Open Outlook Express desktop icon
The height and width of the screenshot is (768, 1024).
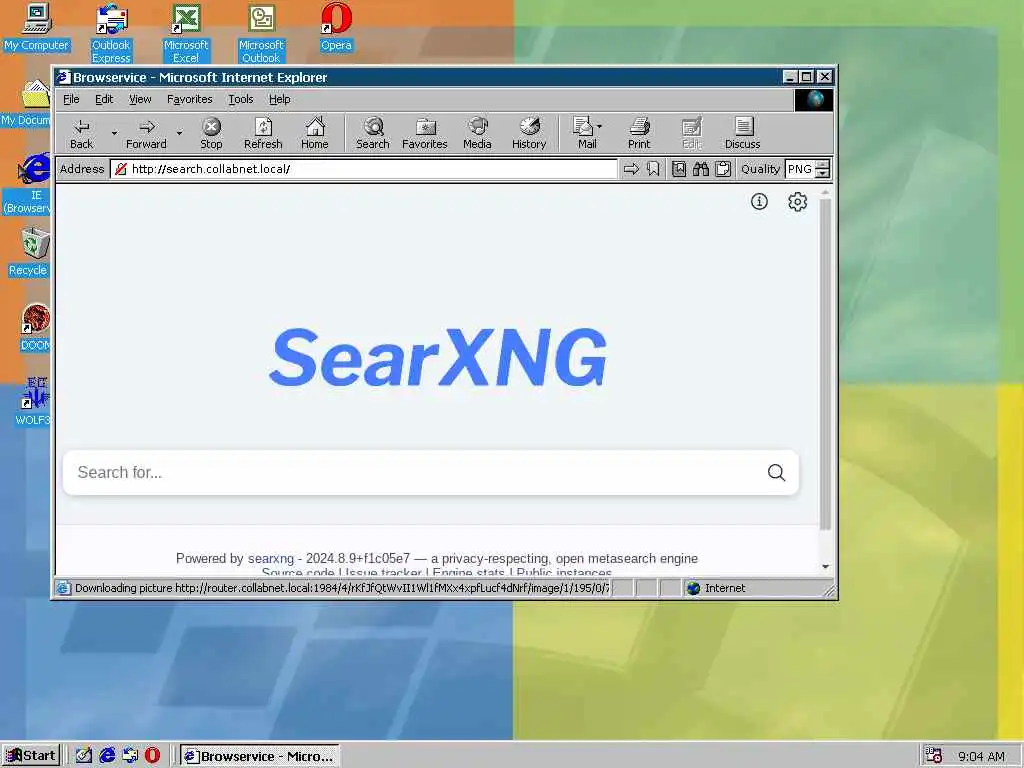pos(111,33)
